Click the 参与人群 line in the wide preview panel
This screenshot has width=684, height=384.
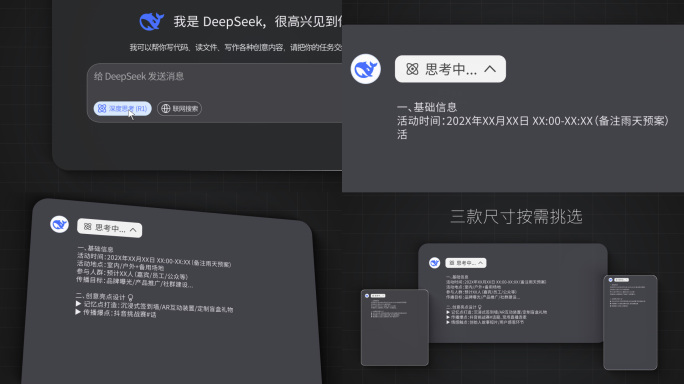(481, 292)
